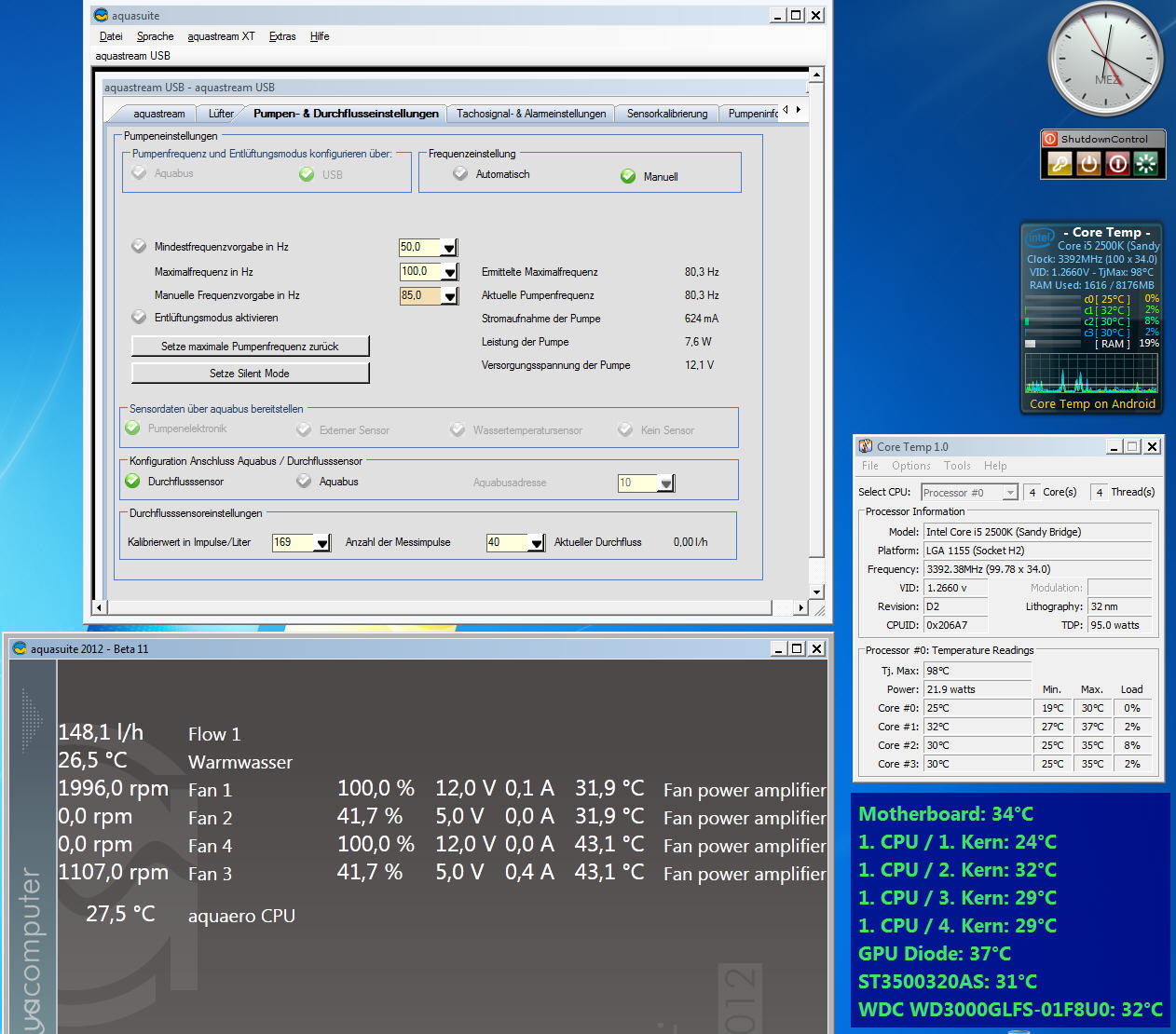
Task: Click the ShutdownControl red title icon
Action: click(1050, 139)
